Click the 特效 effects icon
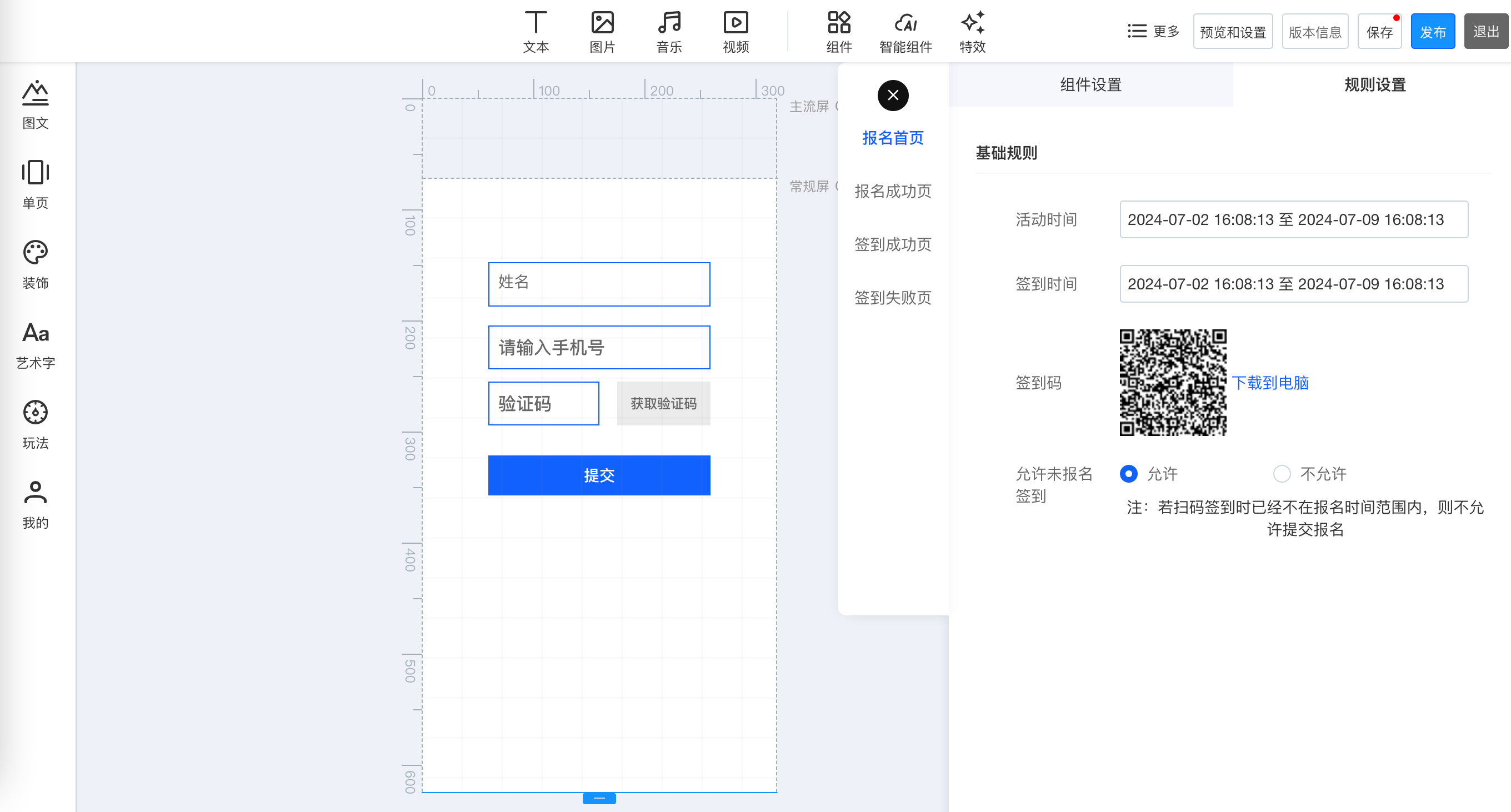This screenshot has width=1511, height=812. pyautogui.click(x=972, y=31)
